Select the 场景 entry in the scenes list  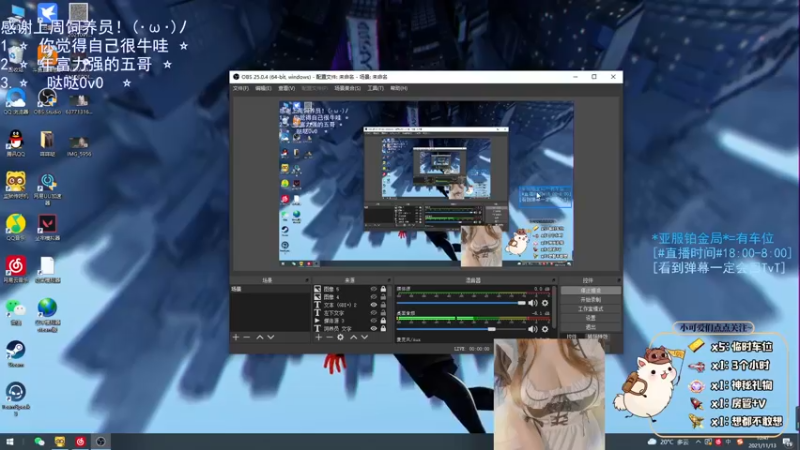click(270, 289)
